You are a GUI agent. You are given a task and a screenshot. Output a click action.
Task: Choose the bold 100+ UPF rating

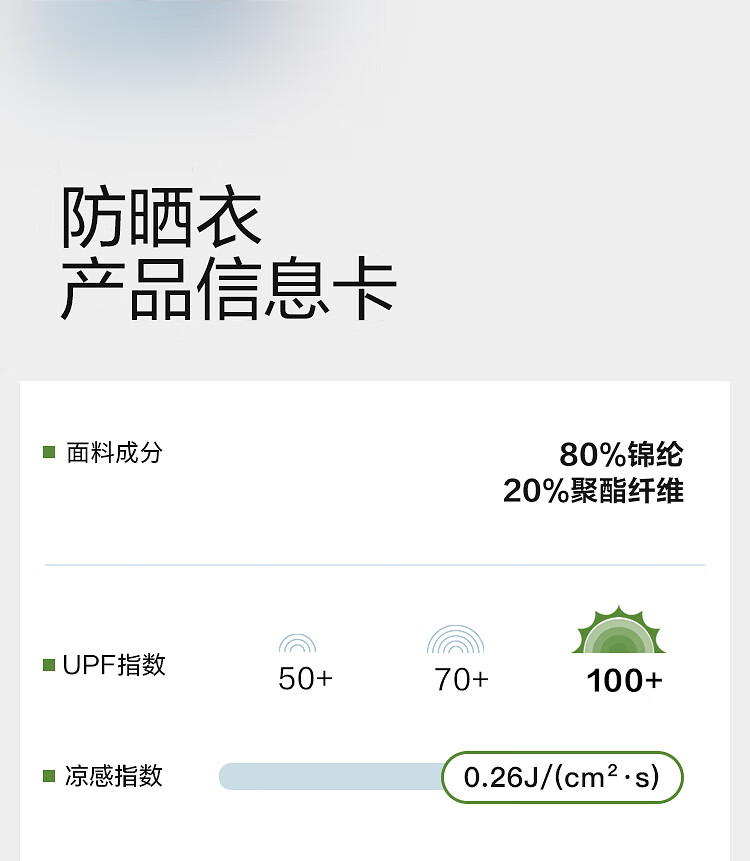pos(624,681)
